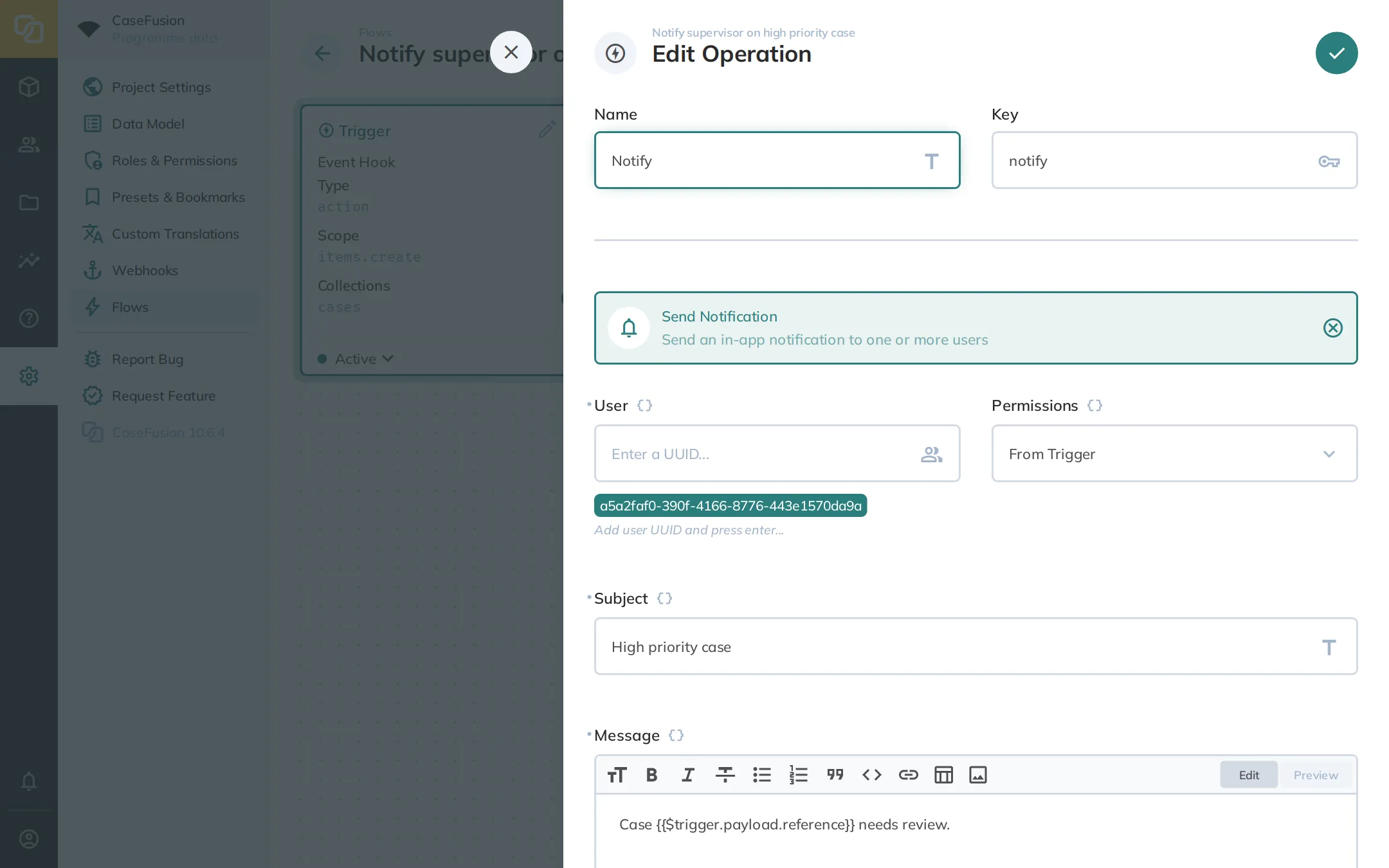Open the notifications bell in the module bar
The height and width of the screenshot is (868, 1389).
[x=29, y=781]
